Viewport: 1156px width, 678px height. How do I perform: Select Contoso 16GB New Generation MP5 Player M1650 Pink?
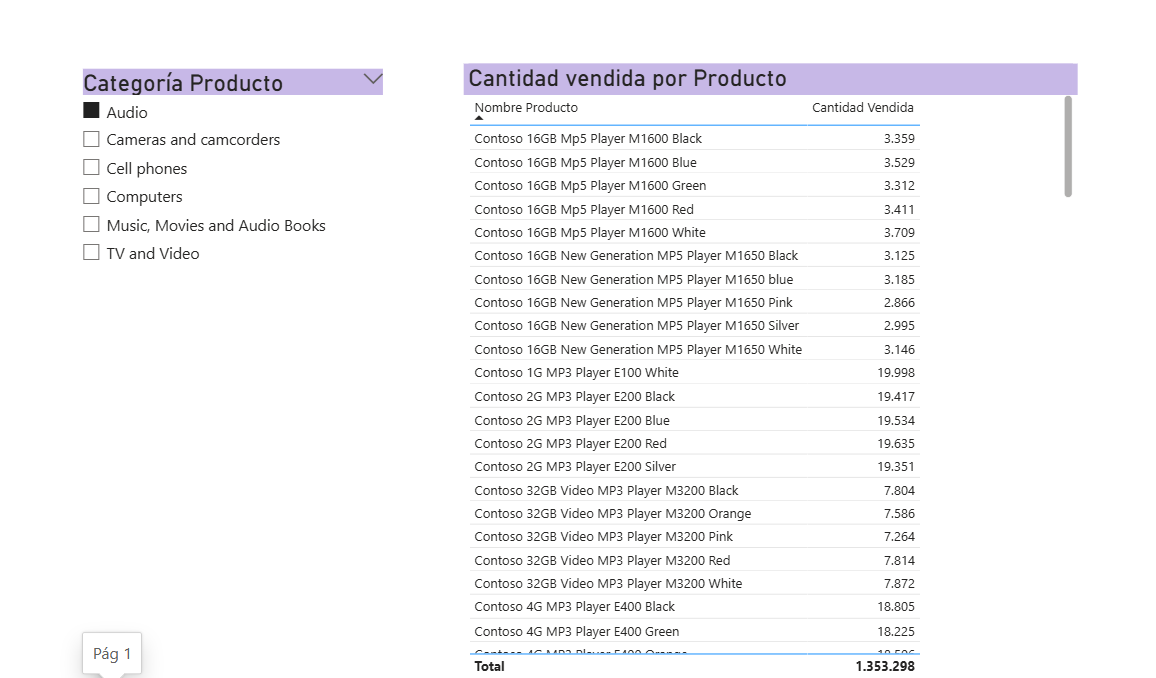click(694, 302)
